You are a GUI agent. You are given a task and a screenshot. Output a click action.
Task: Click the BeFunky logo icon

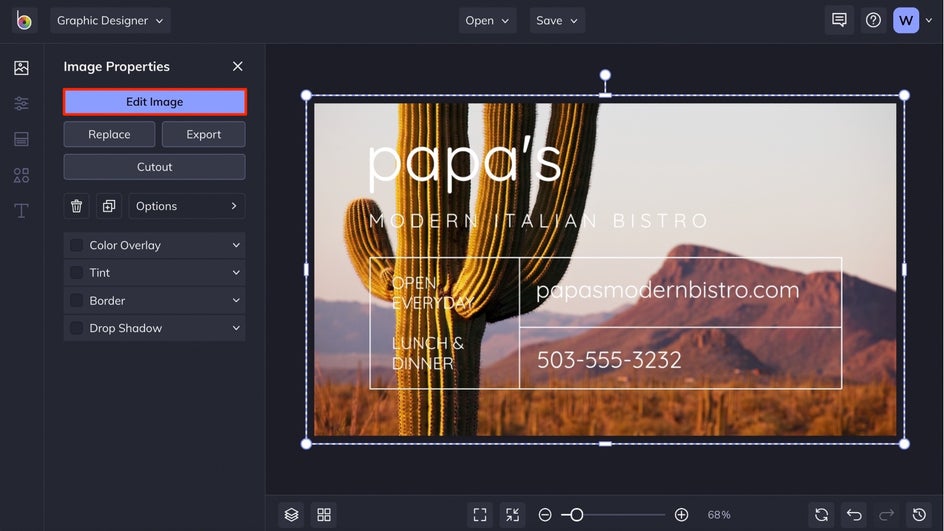(x=23, y=20)
